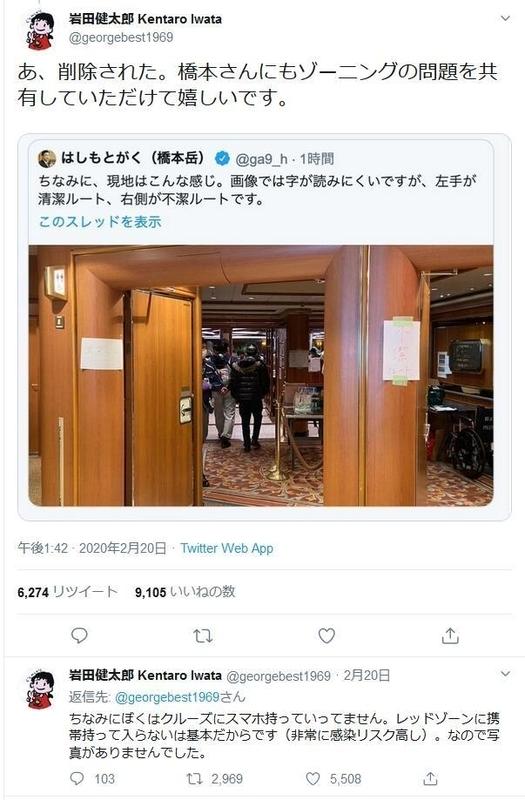Screen dimensions: 525x800
Task: View the 6,274 リツイート list
Action: (67, 592)
